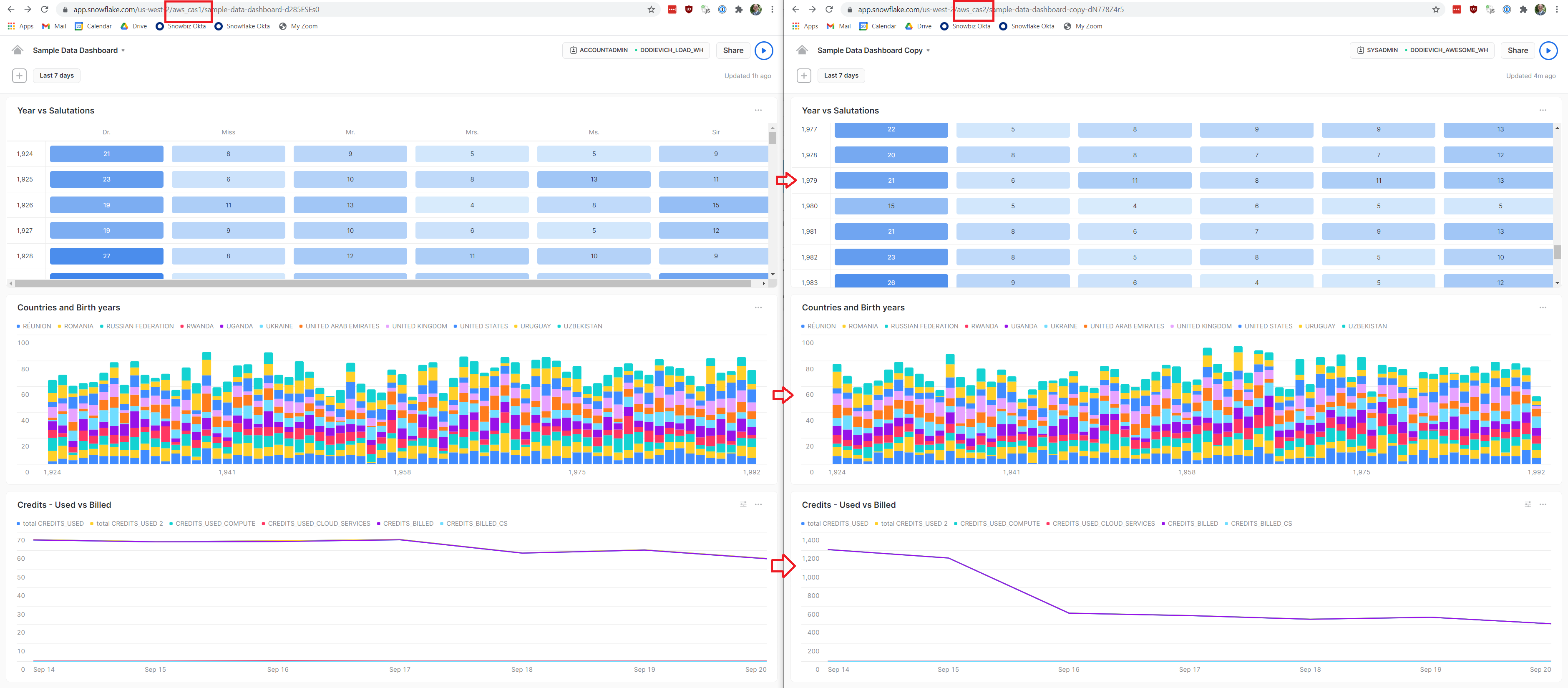Reload the right browser window

(x=828, y=9)
